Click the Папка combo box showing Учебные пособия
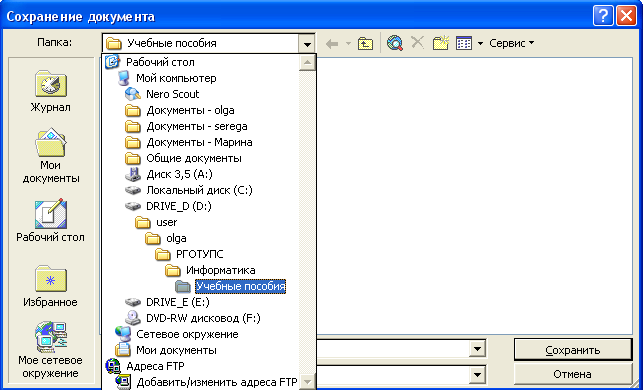This screenshot has height=390, width=644. (x=209, y=43)
